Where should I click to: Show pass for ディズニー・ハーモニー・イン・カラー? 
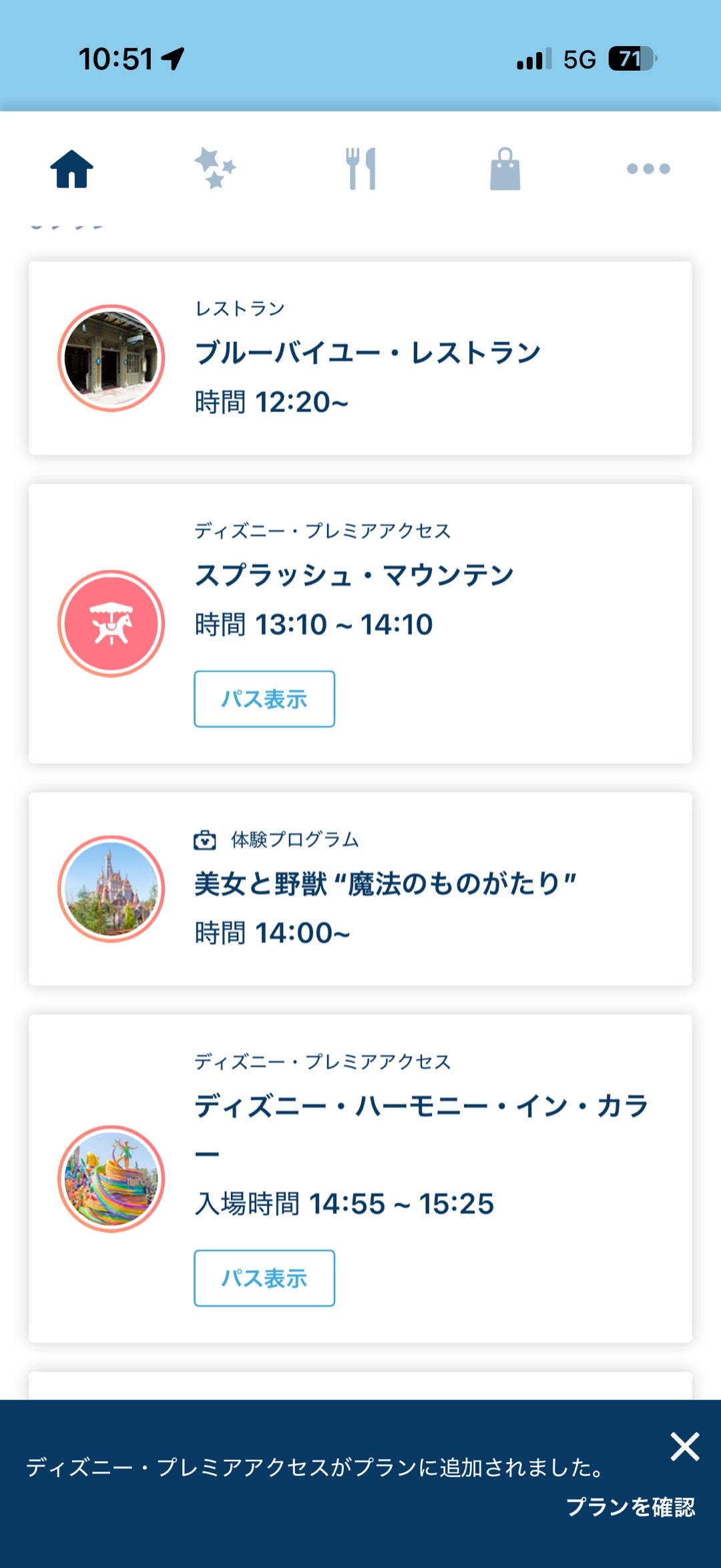pyautogui.click(x=264, y=1278)
